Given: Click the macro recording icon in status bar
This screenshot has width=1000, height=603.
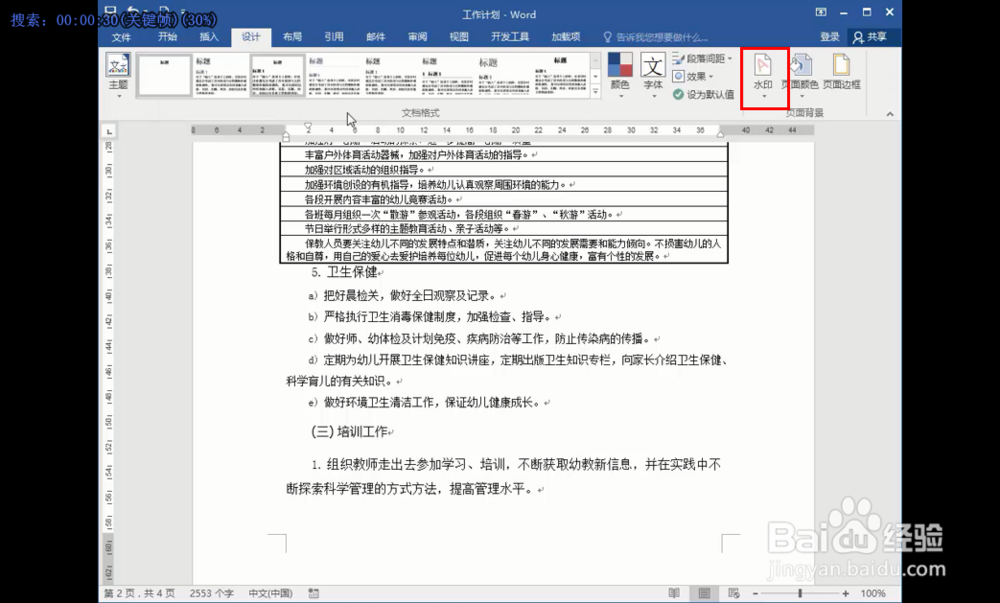Looking at the screenshot, I should pyautogui.click(x=314, y=593).
